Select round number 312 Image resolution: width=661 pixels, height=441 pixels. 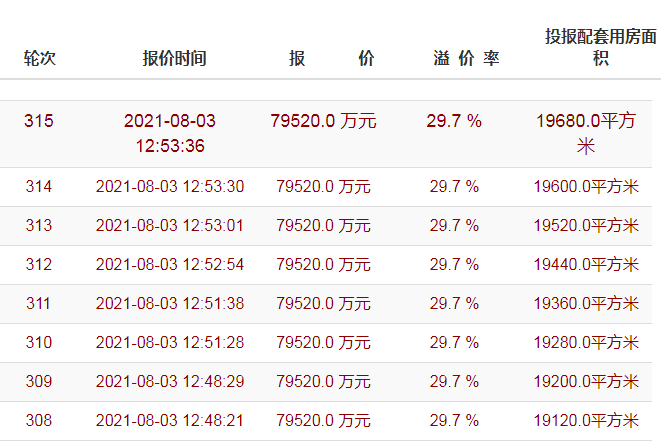tap(39, 264)
